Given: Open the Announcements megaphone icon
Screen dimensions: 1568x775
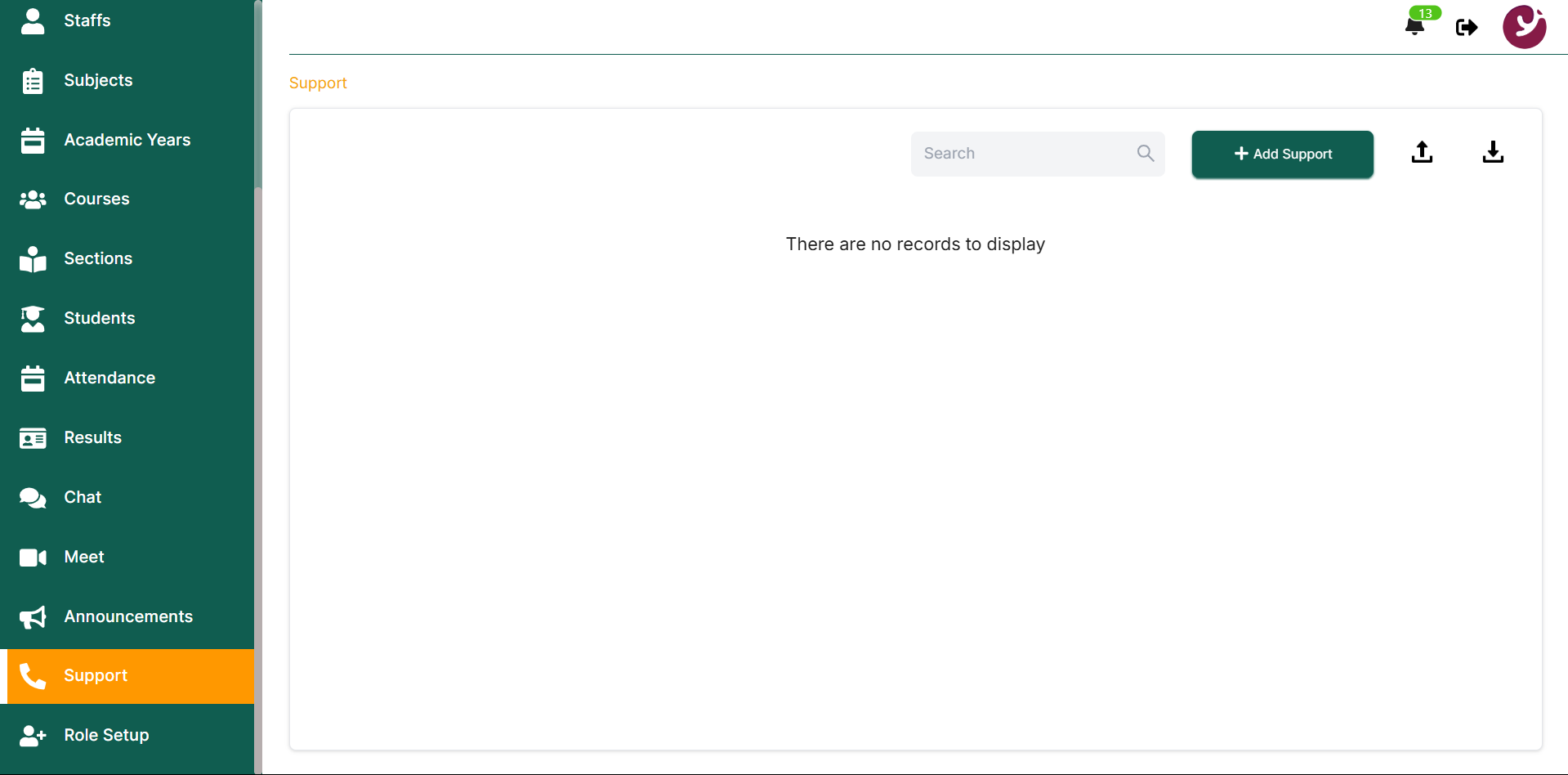Looking at the screenshot, I should (x=33, y=616).
